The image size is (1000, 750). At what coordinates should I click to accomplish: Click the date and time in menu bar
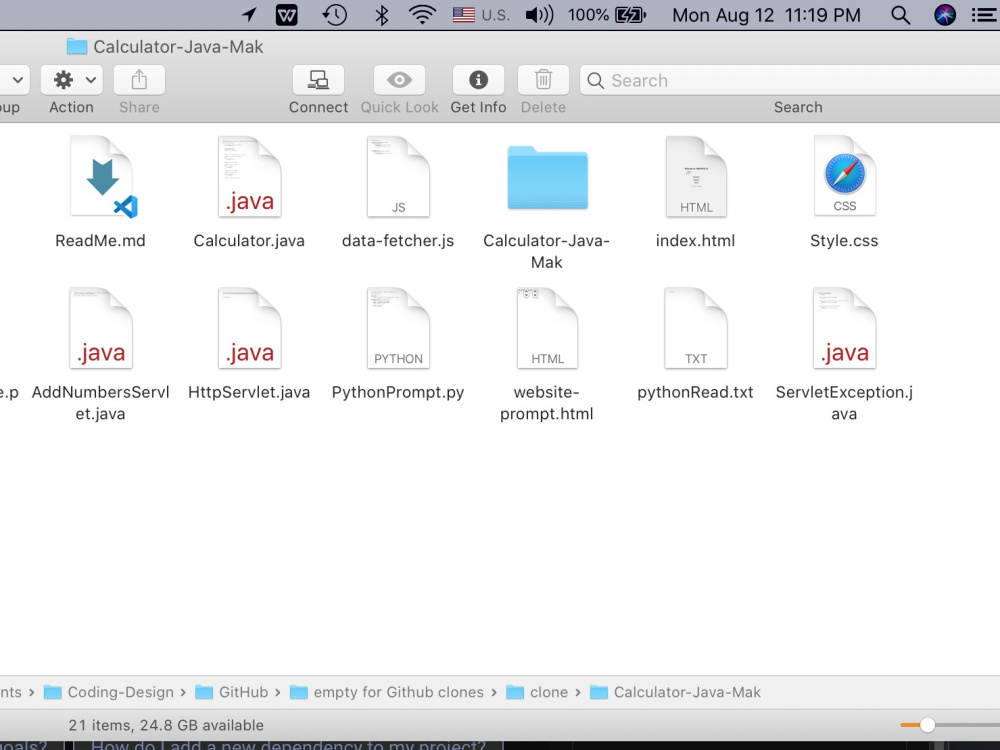pyautogui.click(x=765, y=15)
